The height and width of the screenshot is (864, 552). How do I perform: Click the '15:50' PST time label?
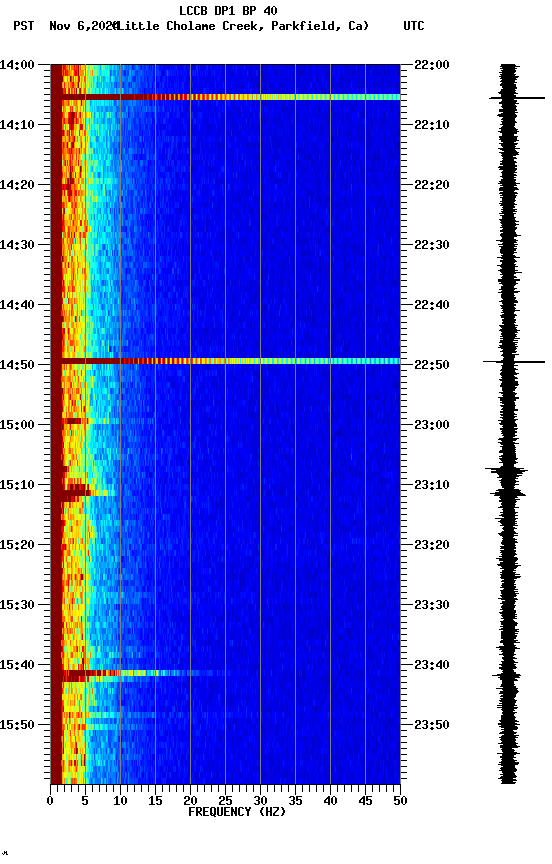(17, 725)
